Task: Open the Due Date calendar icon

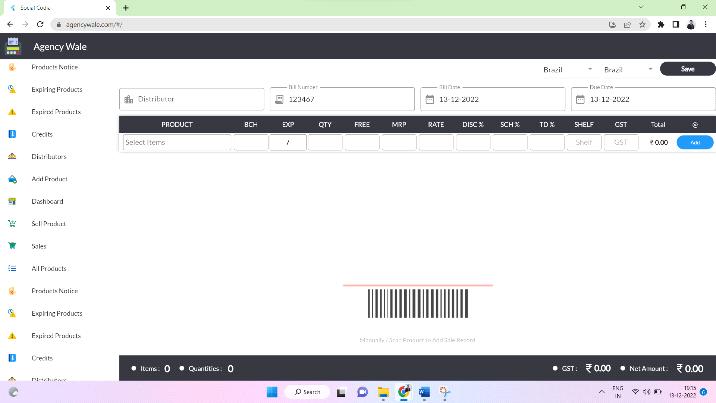Action: point(580,99)
